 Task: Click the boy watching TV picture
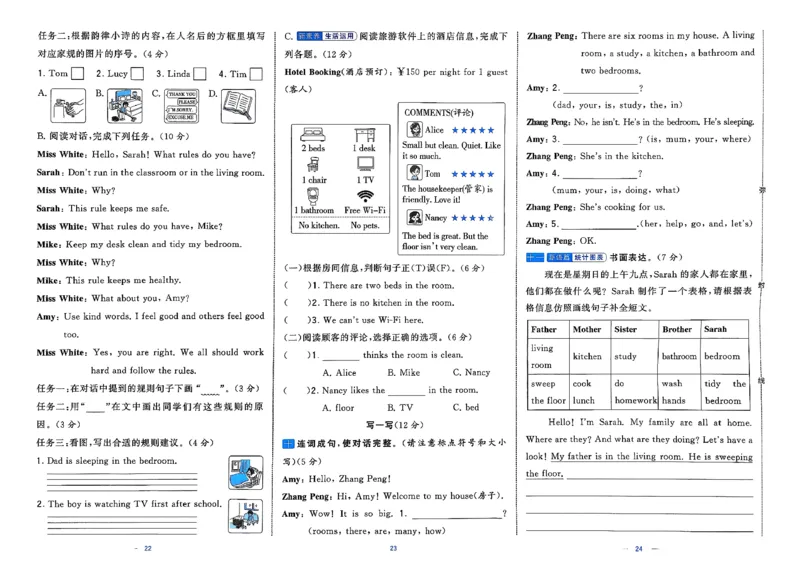(x=244, y=513)
